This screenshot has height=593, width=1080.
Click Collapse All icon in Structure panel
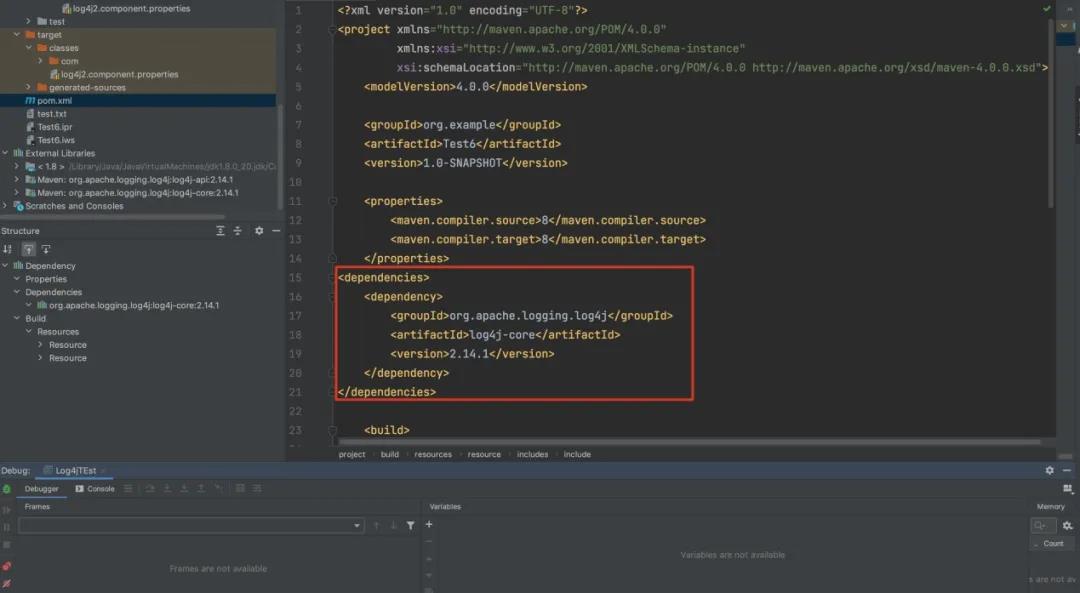click(x=238, y=231)
